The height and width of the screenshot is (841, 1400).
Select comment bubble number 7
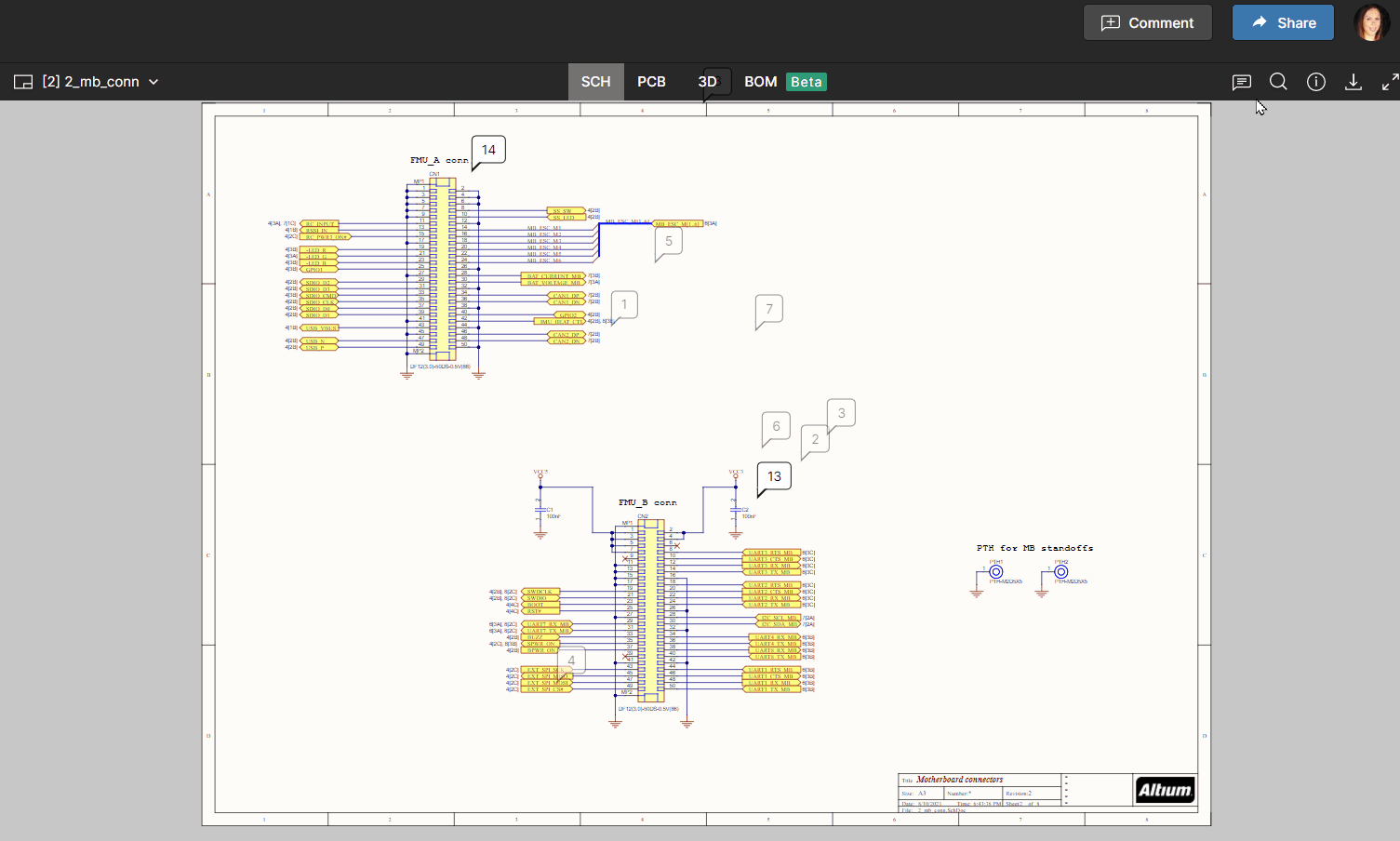(x=768, y=309)
